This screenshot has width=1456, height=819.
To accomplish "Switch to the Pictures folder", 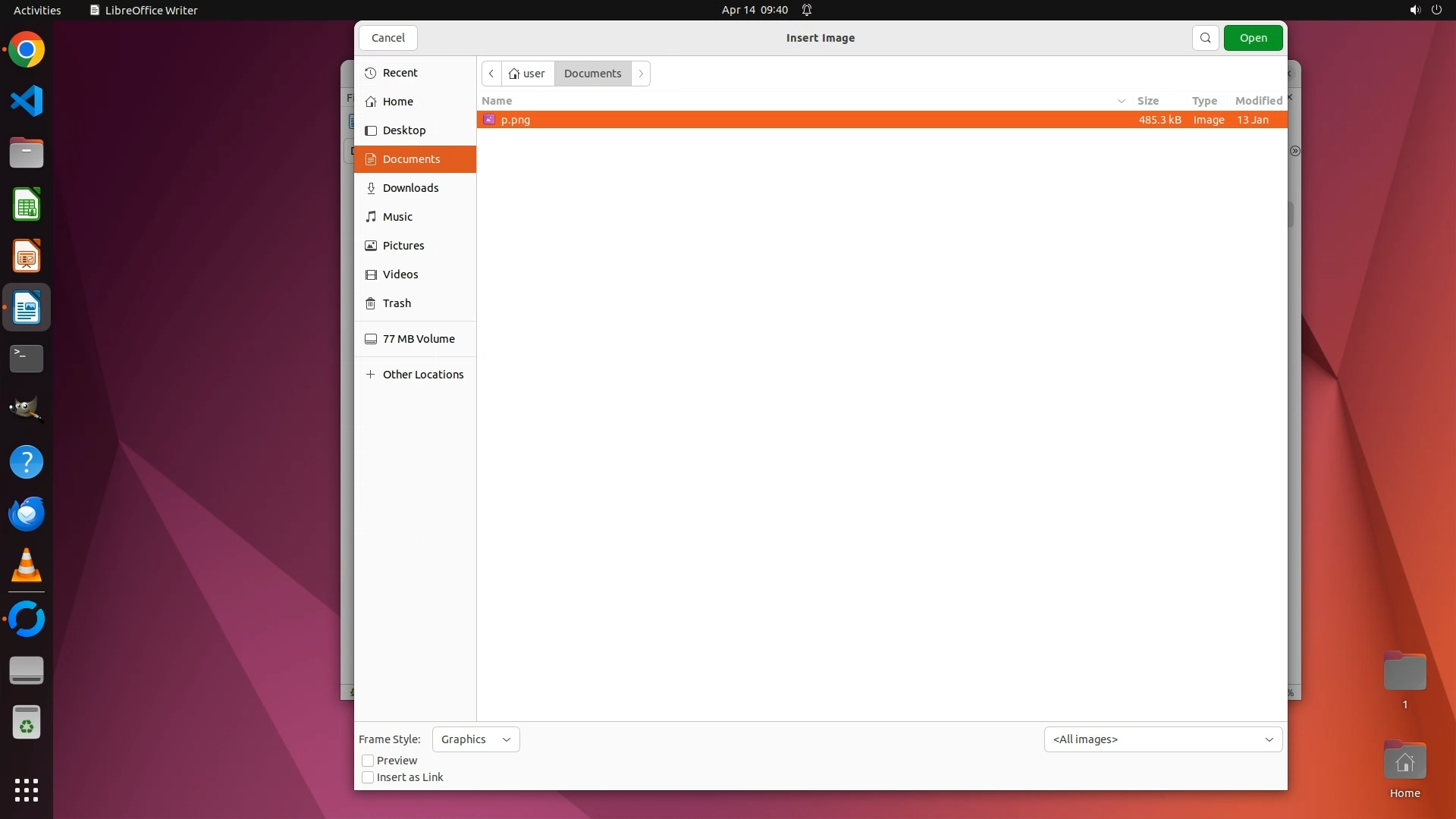I will 403,246.
